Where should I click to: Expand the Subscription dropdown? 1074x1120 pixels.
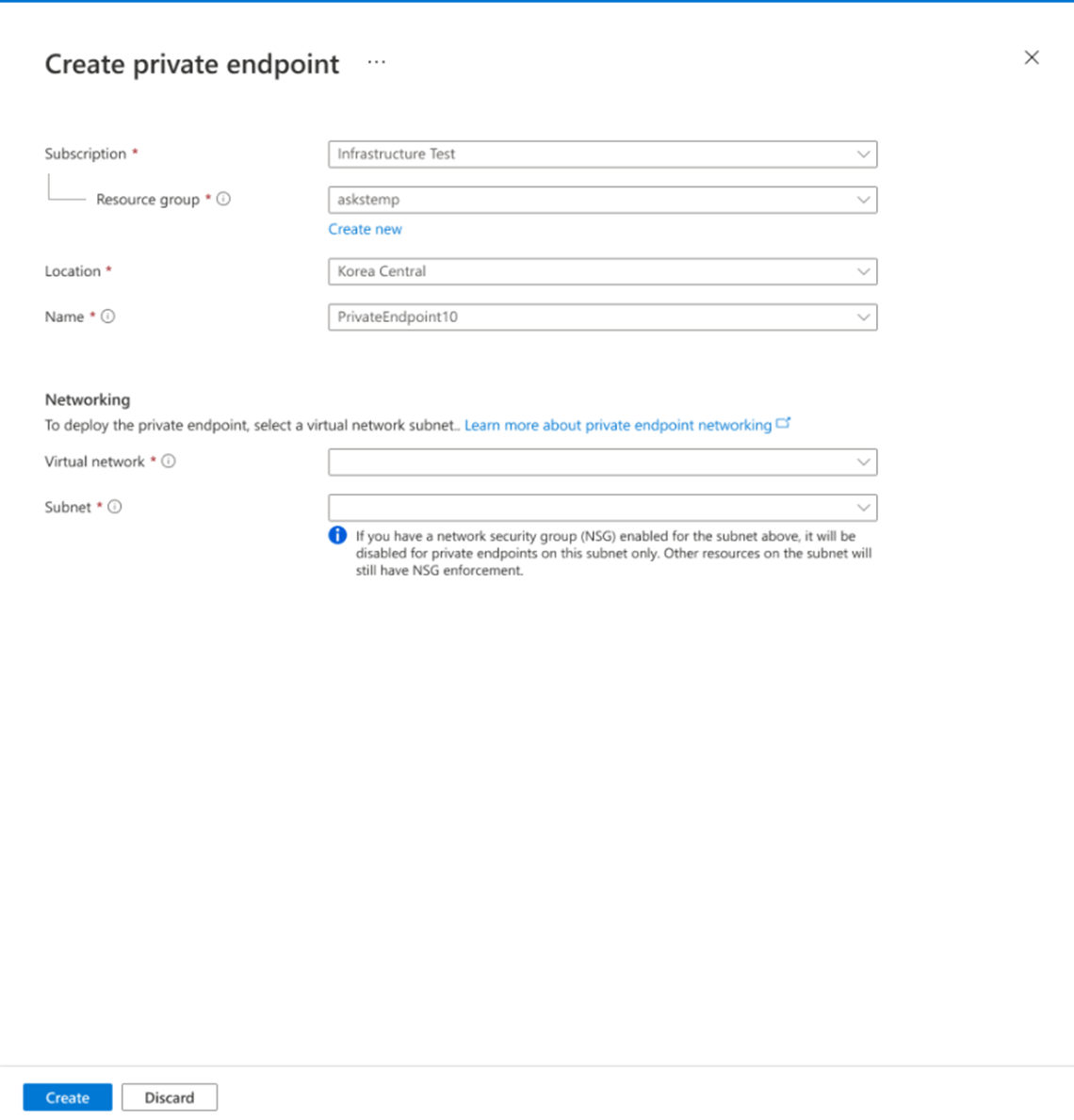[863, 154]
